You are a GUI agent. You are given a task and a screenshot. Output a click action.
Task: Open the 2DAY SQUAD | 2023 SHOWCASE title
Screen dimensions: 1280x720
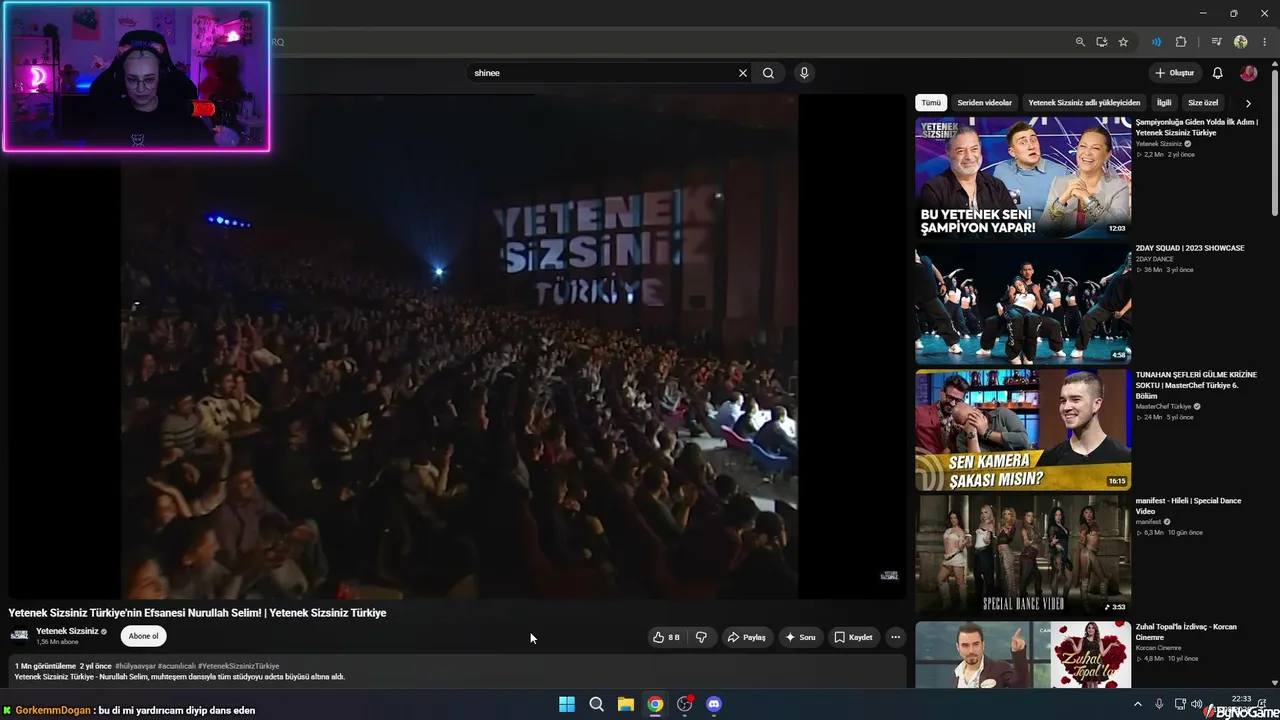point(1190,248)
